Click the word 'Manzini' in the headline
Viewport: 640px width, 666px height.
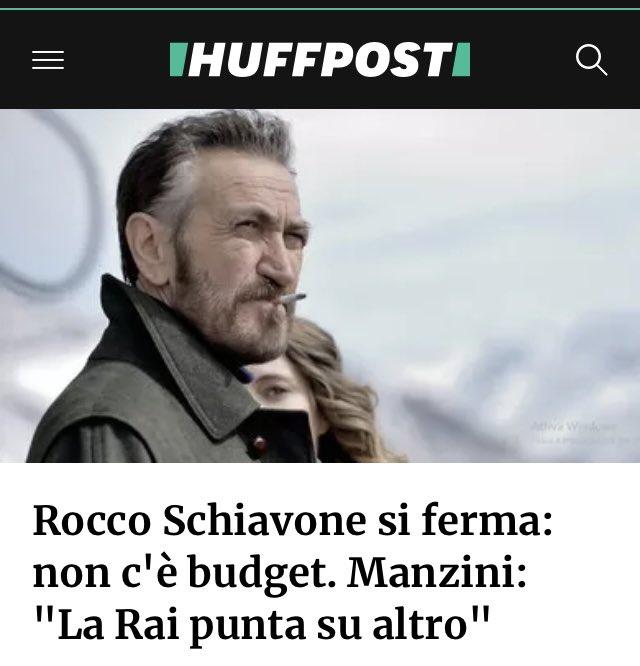click(432, 574)
